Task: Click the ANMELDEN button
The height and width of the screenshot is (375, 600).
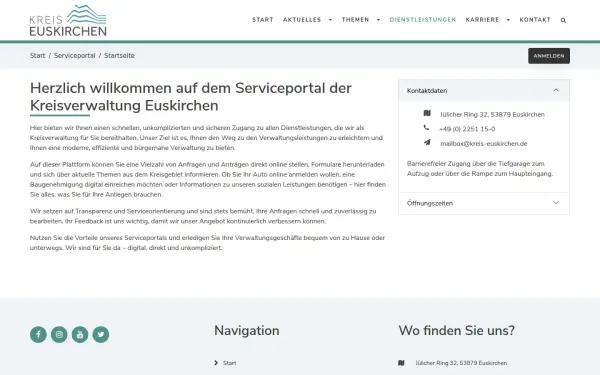Action: coord(549,56)
